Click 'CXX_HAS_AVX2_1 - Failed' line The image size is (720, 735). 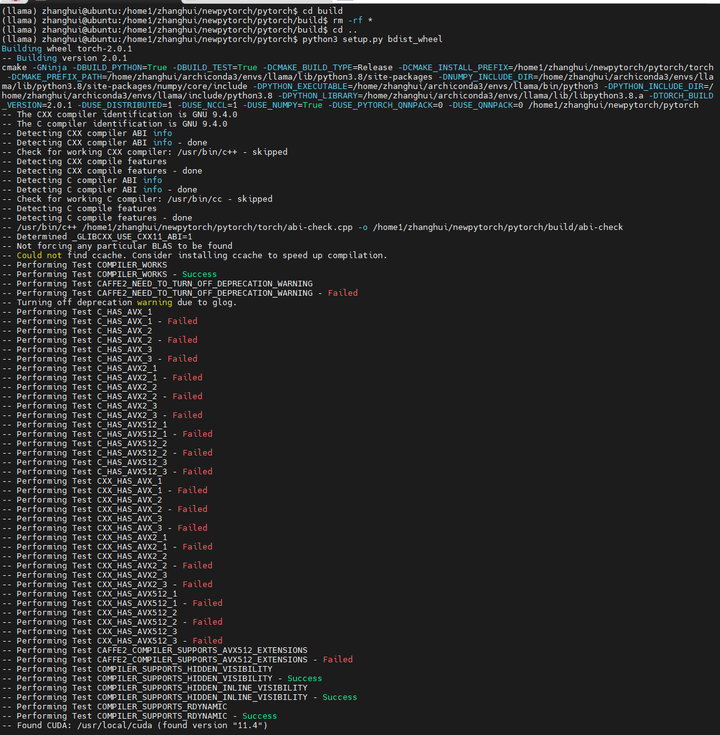(107, 547)
